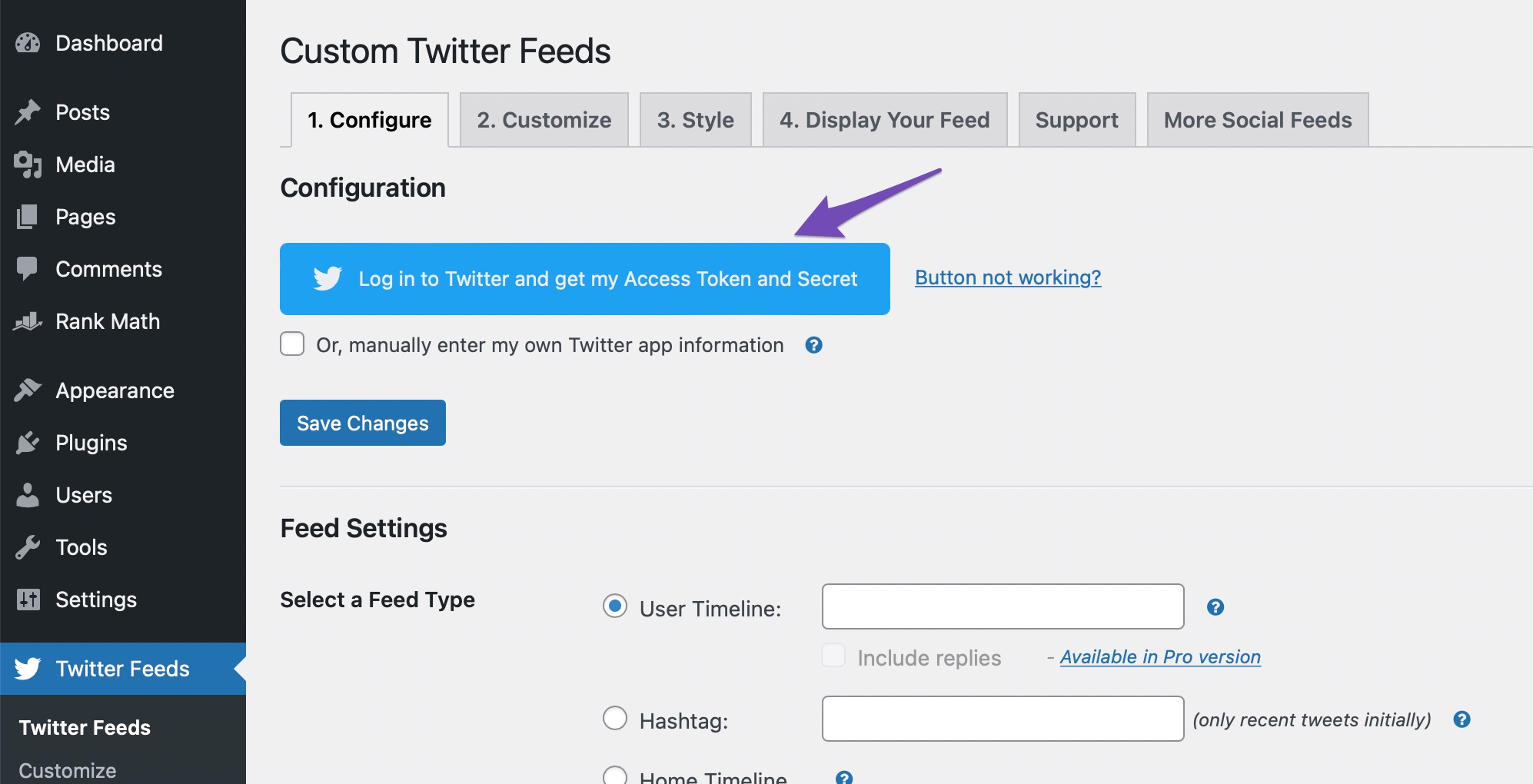The height and width of the screenshot is (784, 1533).
Task: Select Home Timeline radio button
Action: tap(615, 775)
